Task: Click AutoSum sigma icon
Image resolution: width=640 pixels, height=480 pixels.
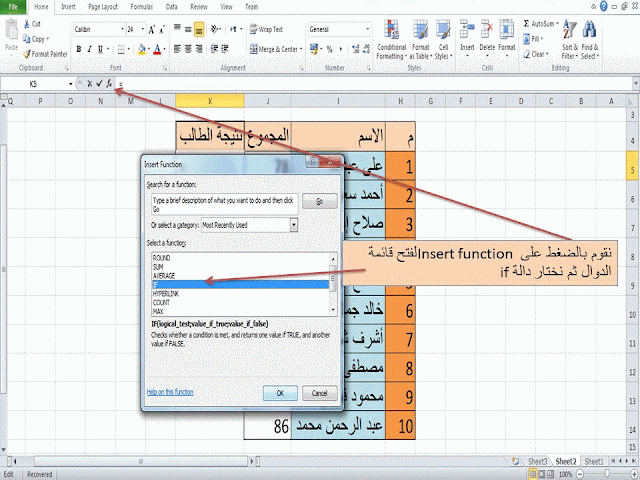Action: pyautogui.click(x=527, y=24)
